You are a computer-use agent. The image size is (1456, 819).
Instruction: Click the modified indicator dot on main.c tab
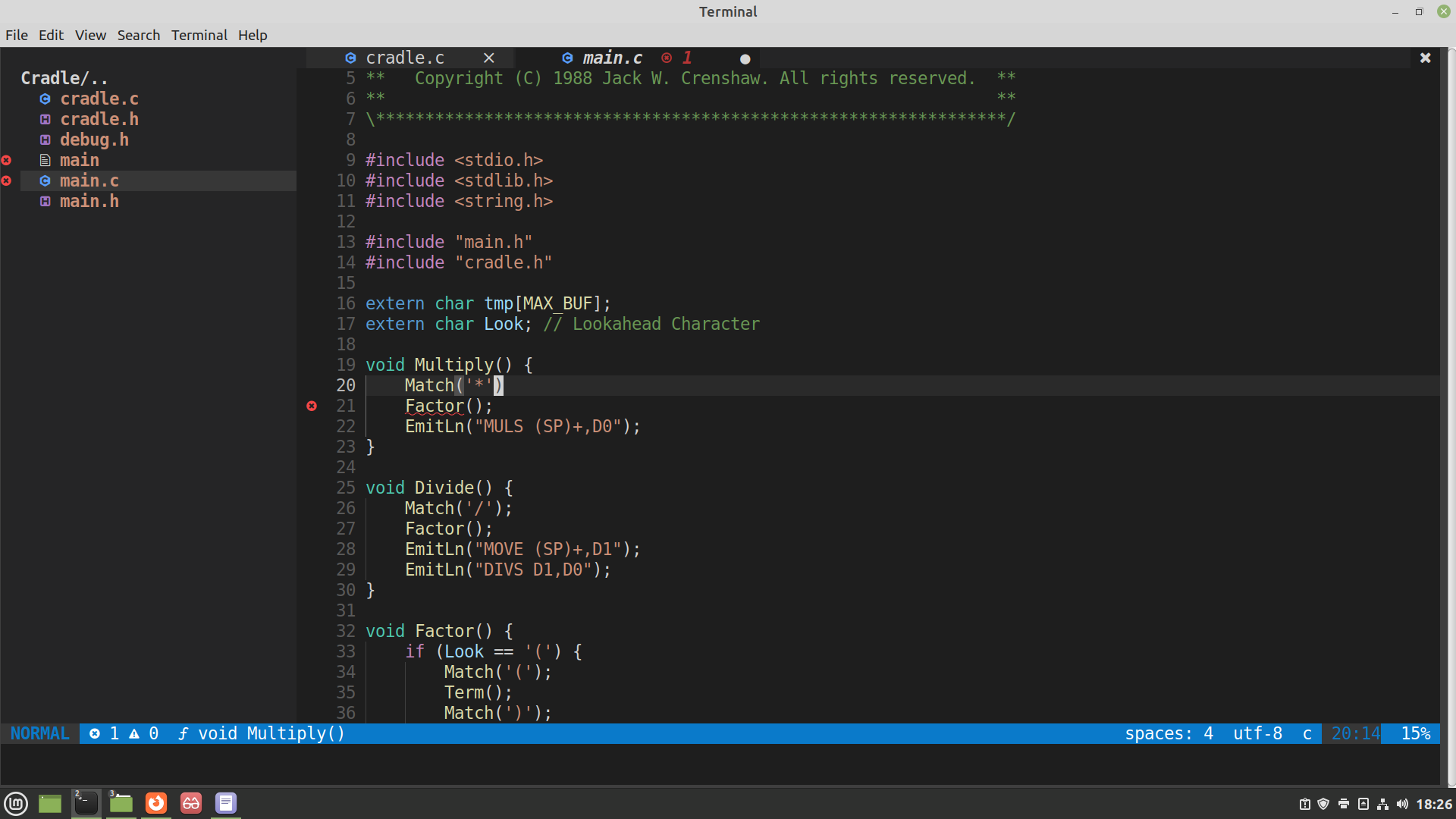[x=744, y=58]
